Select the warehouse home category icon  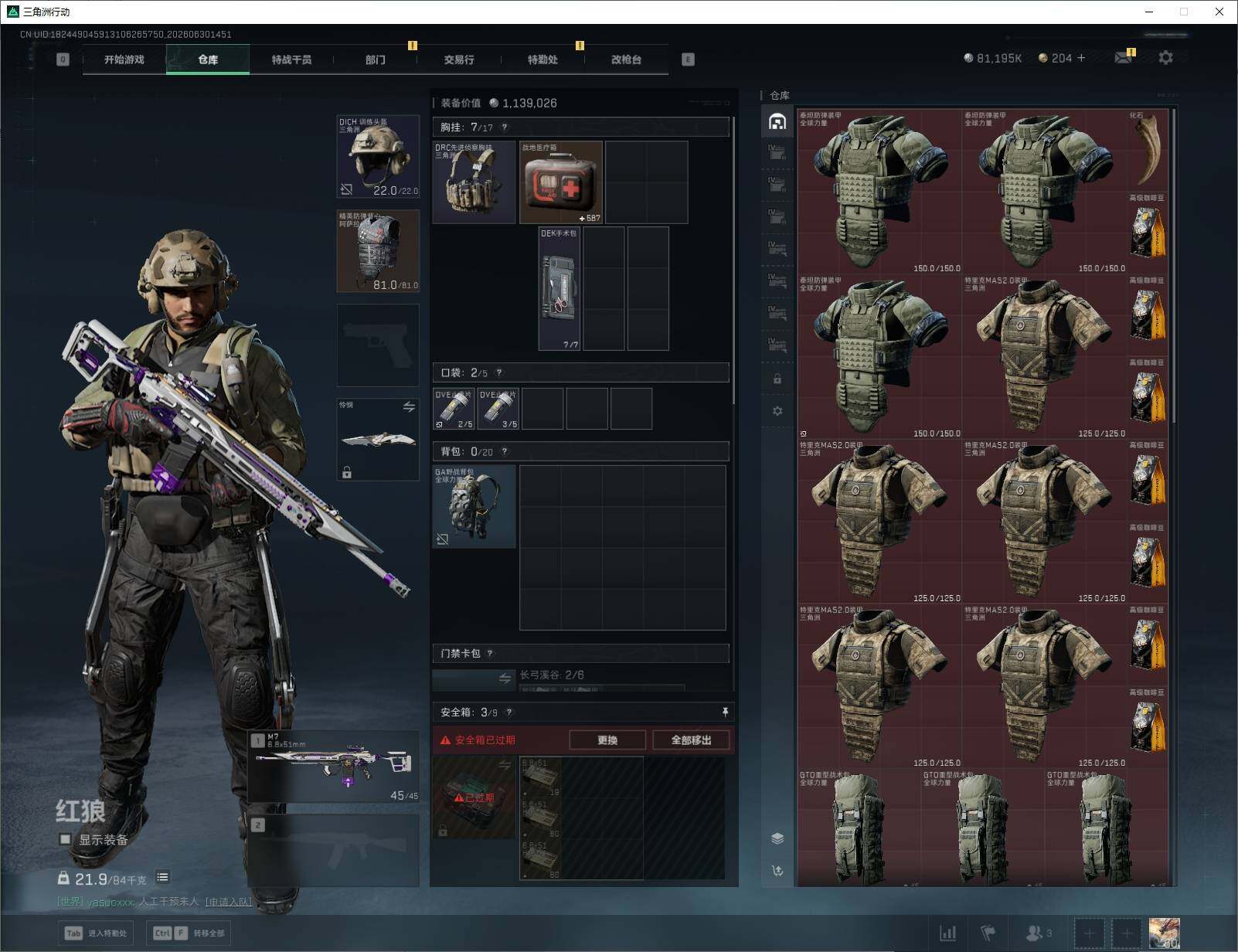coord(777,121)
